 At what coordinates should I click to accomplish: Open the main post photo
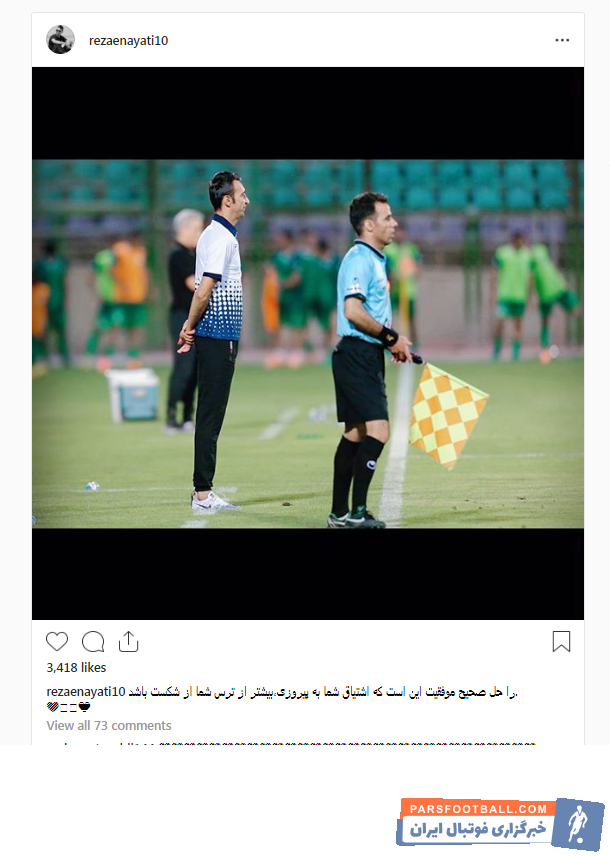click(x=308, y=344)
